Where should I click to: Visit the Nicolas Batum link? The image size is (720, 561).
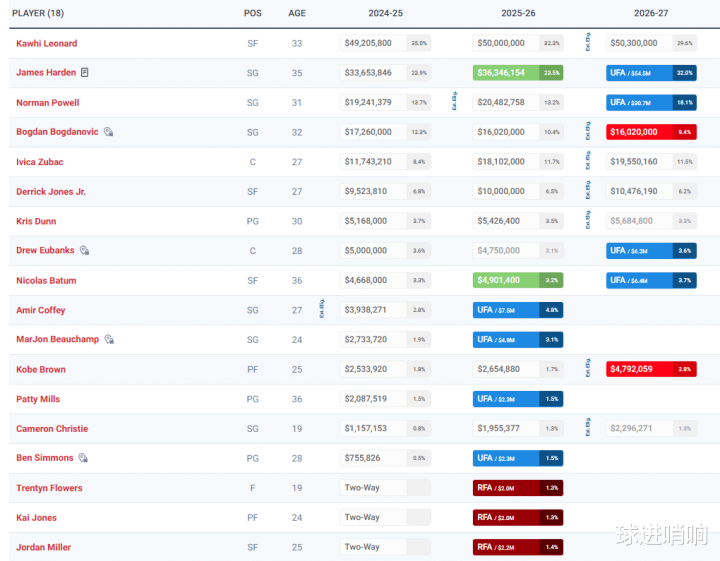46,280
